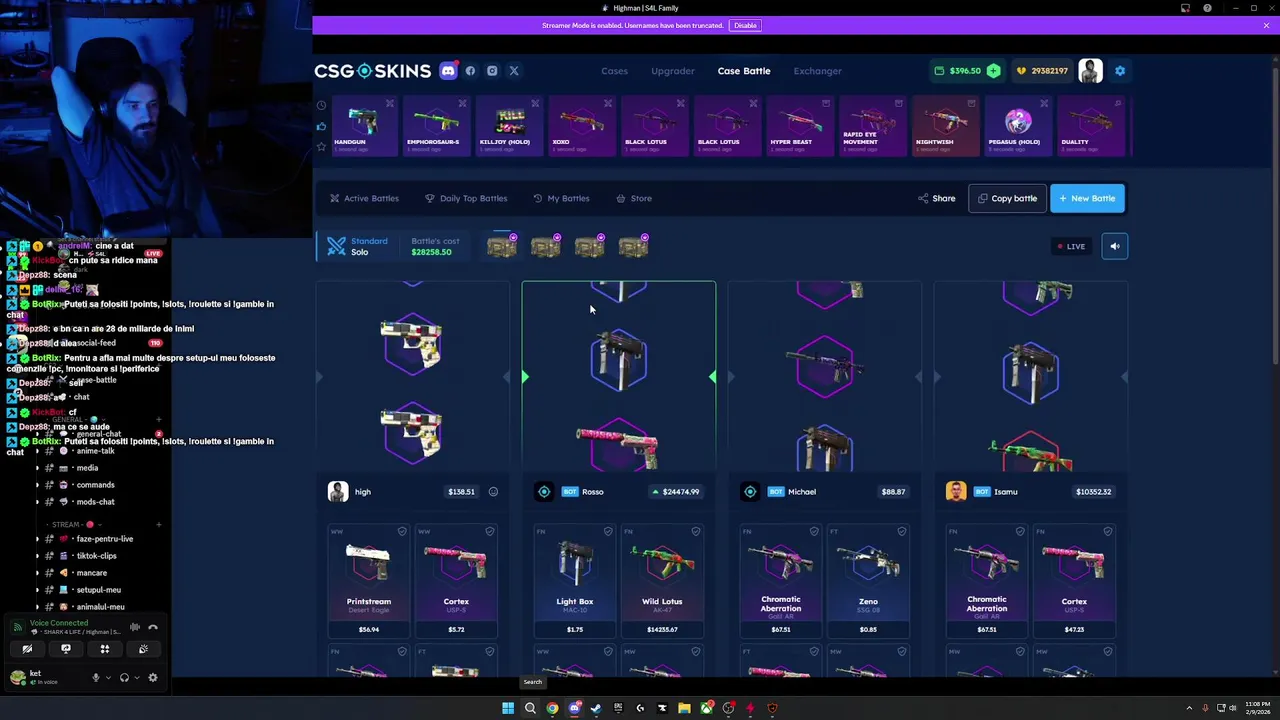1280x720 pixels.
Task: Open Discord soundboard button
Action: coord(143,649)
